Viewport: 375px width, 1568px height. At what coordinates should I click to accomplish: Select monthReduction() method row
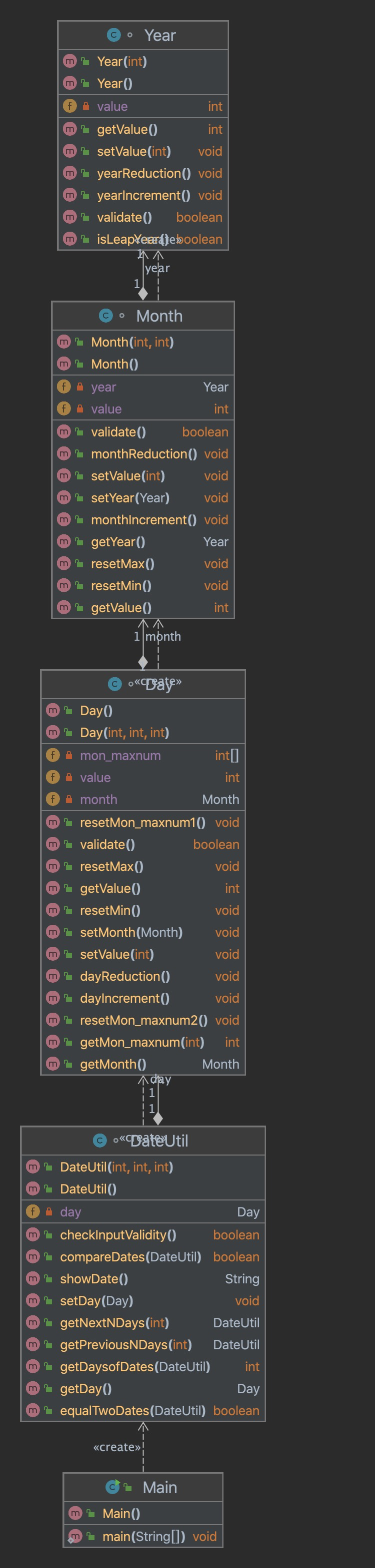coord(144,454)
